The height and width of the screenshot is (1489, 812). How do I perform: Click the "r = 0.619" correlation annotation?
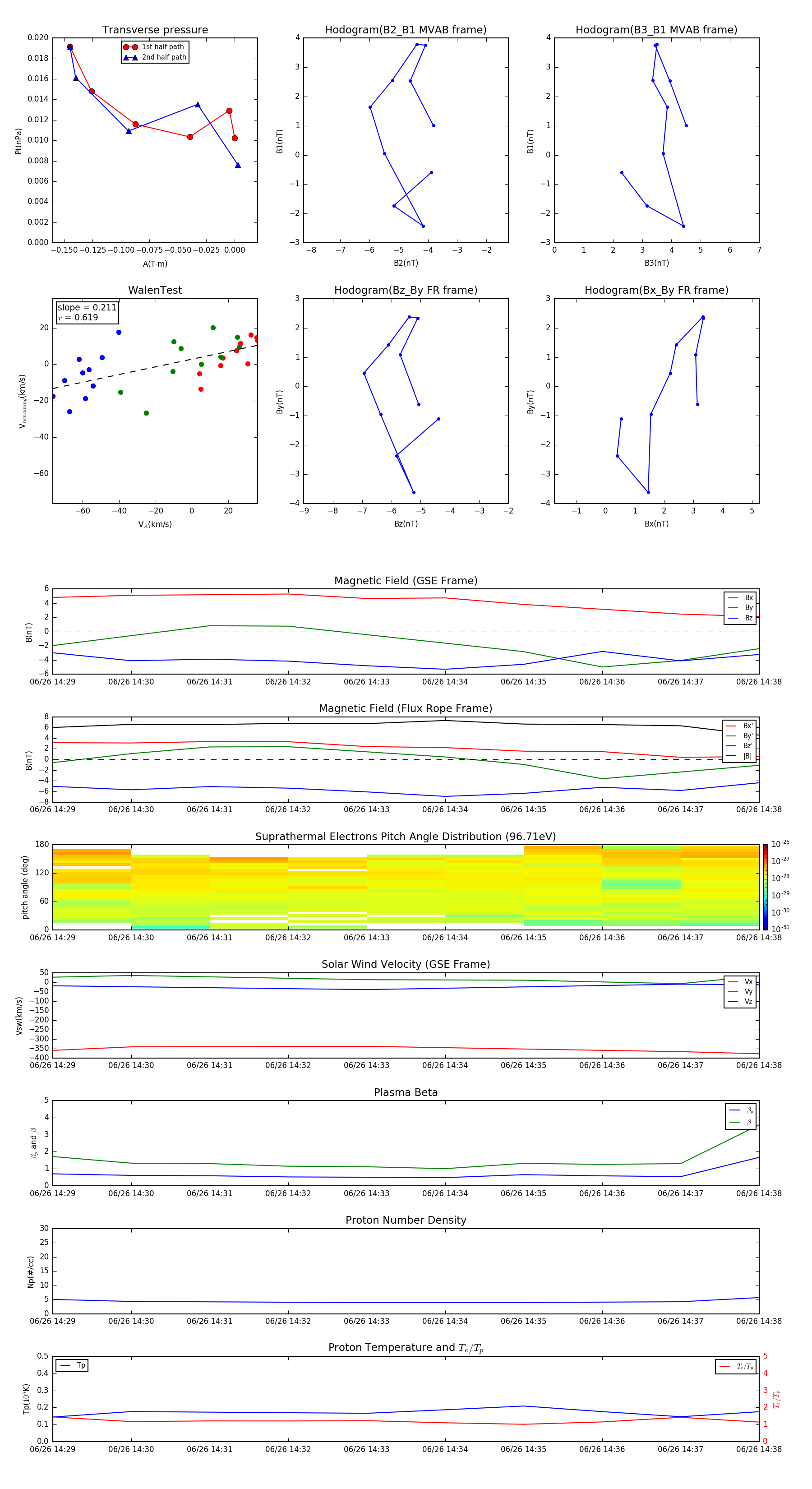(x=78, y=317)
